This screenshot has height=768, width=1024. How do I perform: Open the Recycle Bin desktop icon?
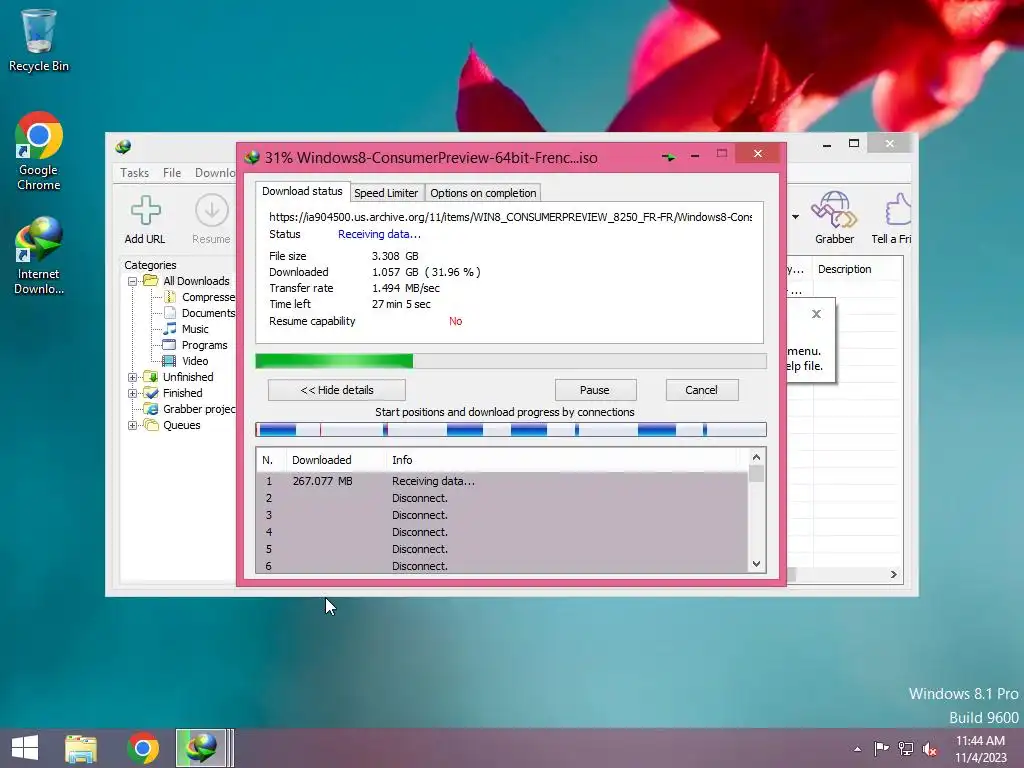coord(38,40)
